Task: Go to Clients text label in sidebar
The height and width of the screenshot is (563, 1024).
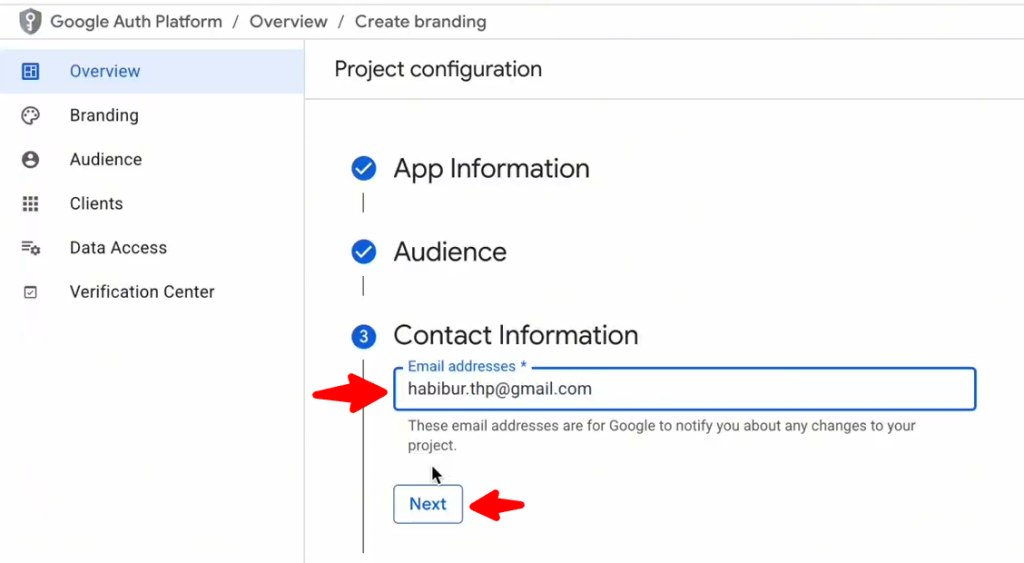Action: click(x=96, y=204)
